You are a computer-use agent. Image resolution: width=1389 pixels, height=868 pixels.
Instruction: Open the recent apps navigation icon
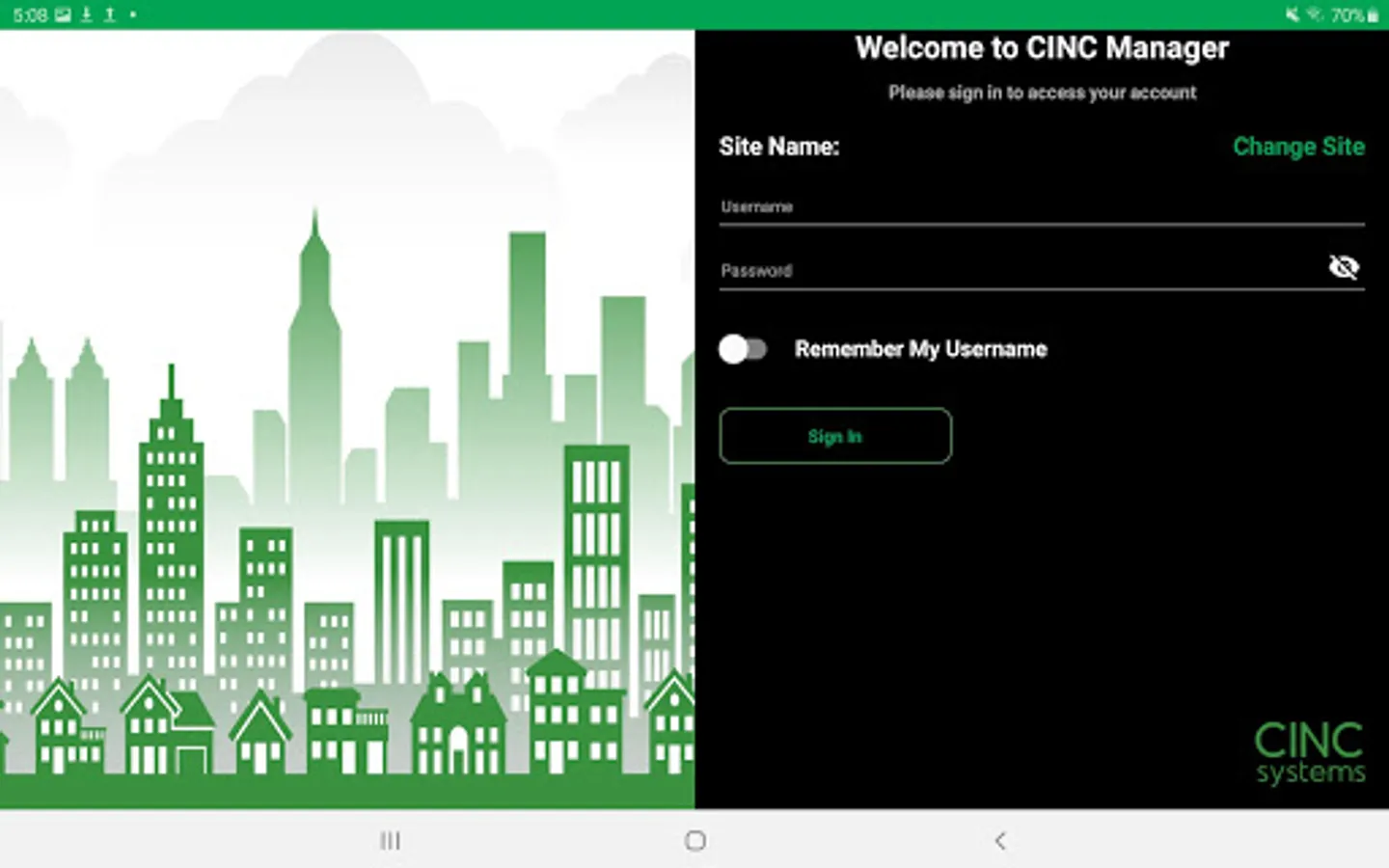[x=390, y=841]
